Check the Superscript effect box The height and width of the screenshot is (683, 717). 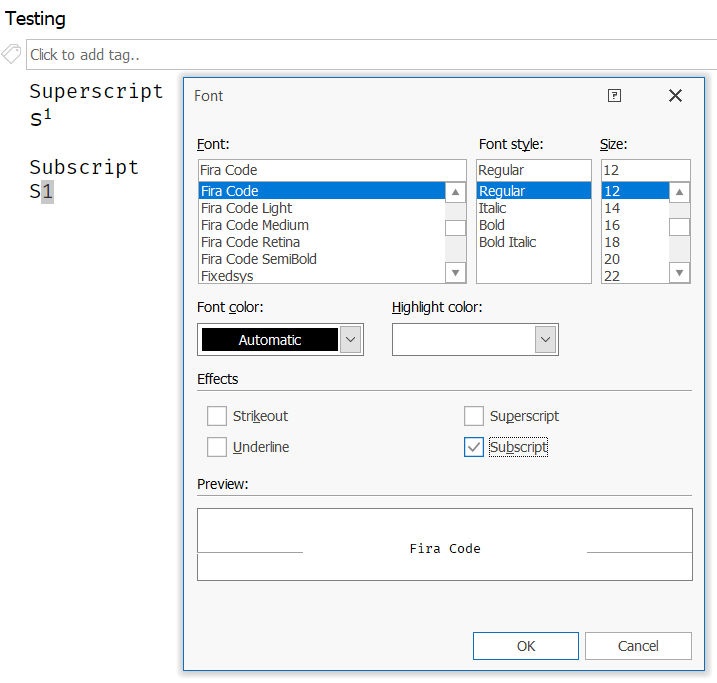[474, 416]
